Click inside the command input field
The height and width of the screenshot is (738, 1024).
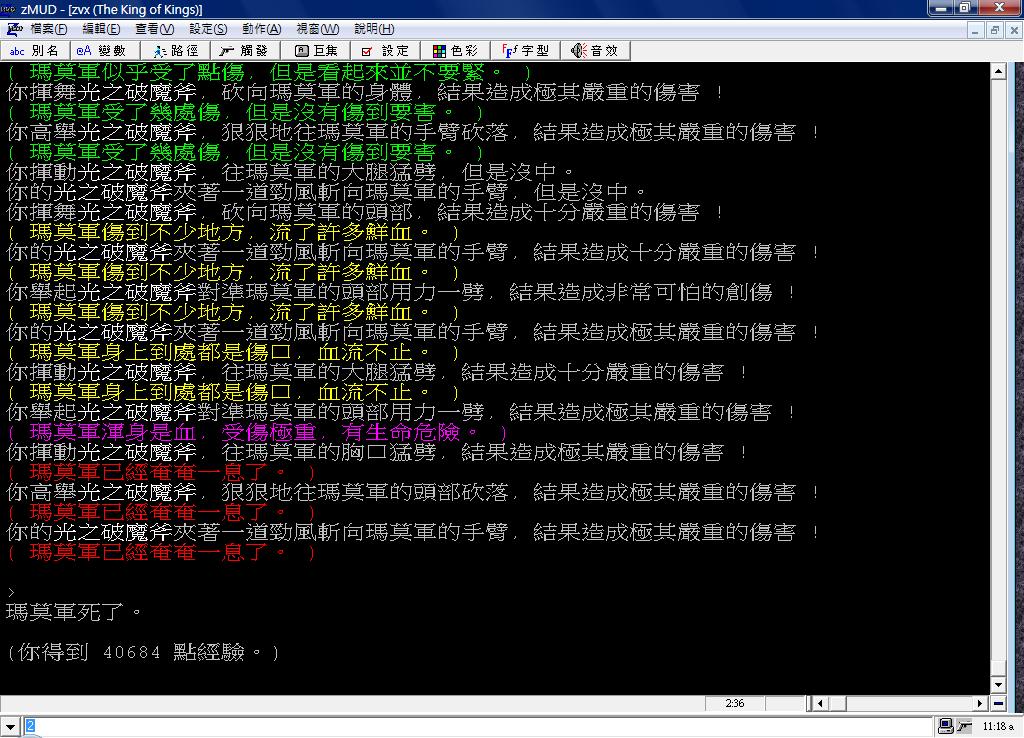pos(300,724)
